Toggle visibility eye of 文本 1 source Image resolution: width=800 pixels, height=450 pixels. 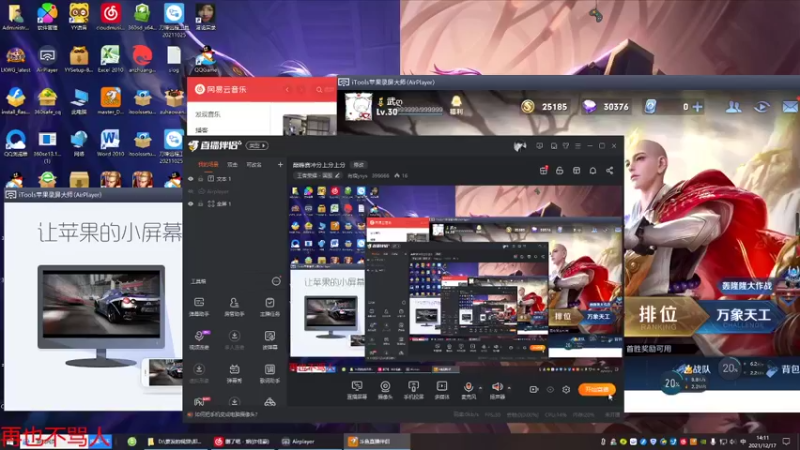tap(191, 179)
